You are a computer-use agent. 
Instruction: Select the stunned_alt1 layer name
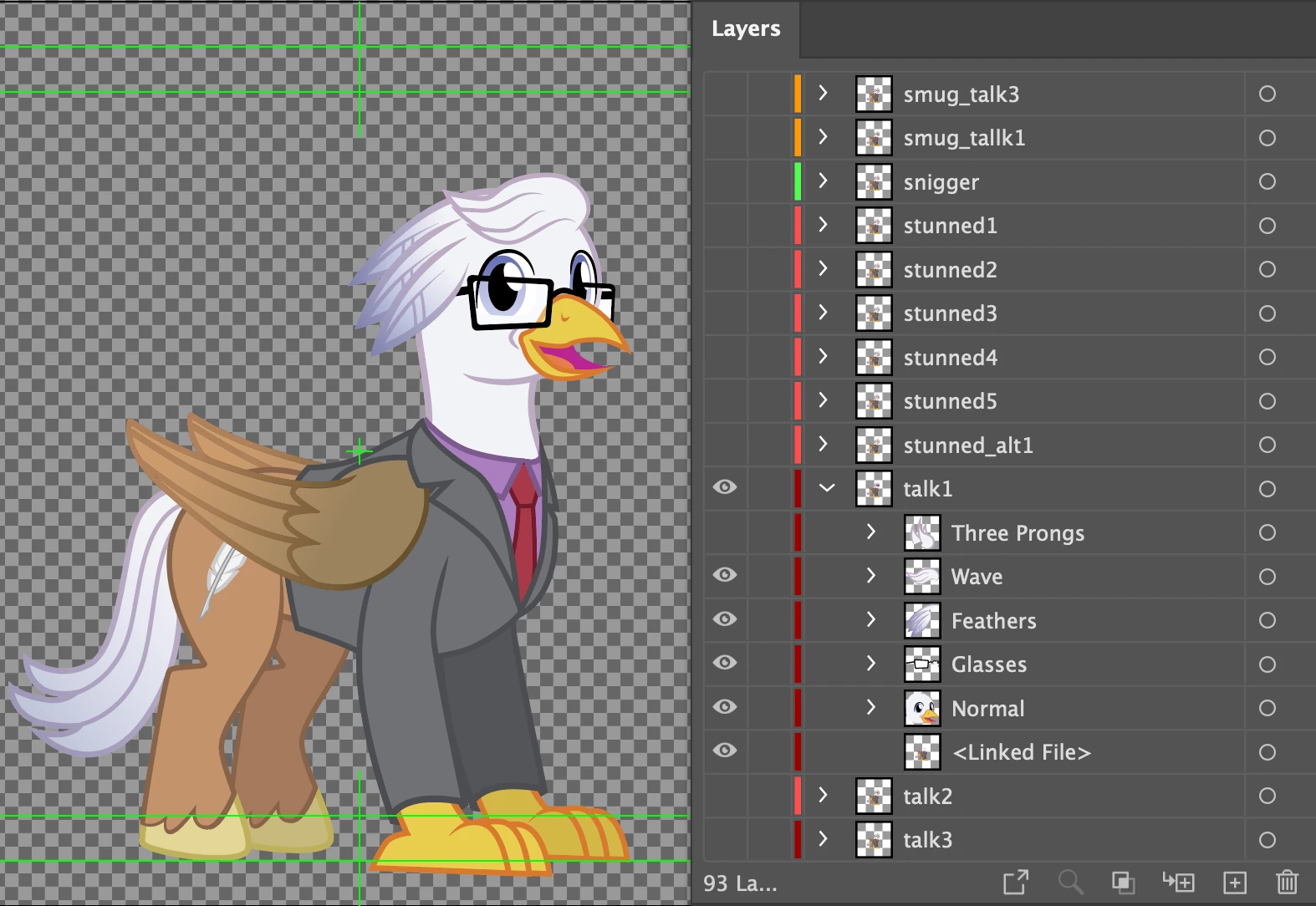(968, 445)
